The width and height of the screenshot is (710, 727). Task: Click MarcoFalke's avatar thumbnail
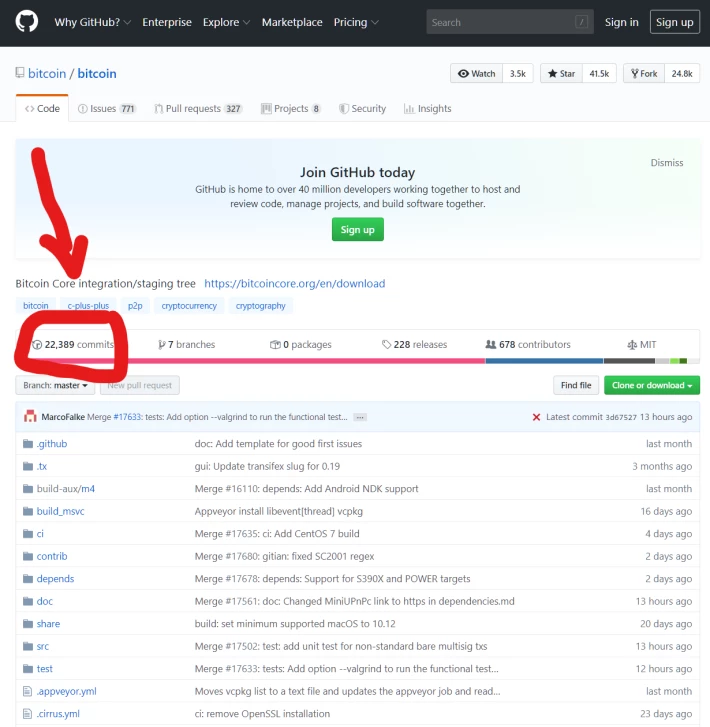[x=30, y=416]
